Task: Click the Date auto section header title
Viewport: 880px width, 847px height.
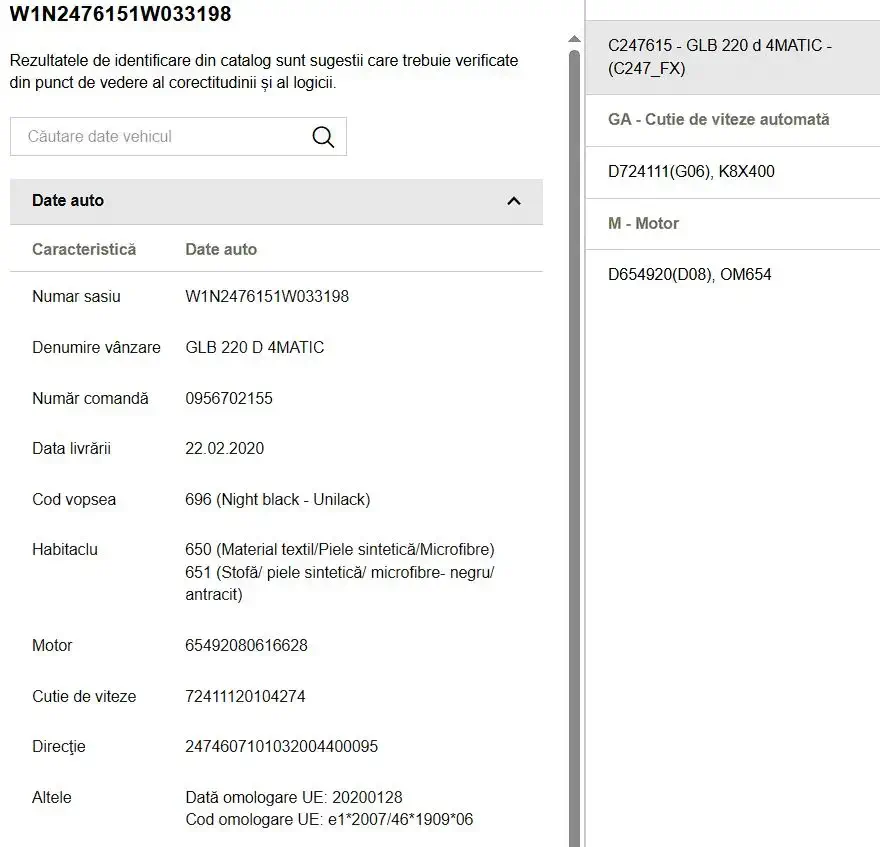Action: pos(68,200)
